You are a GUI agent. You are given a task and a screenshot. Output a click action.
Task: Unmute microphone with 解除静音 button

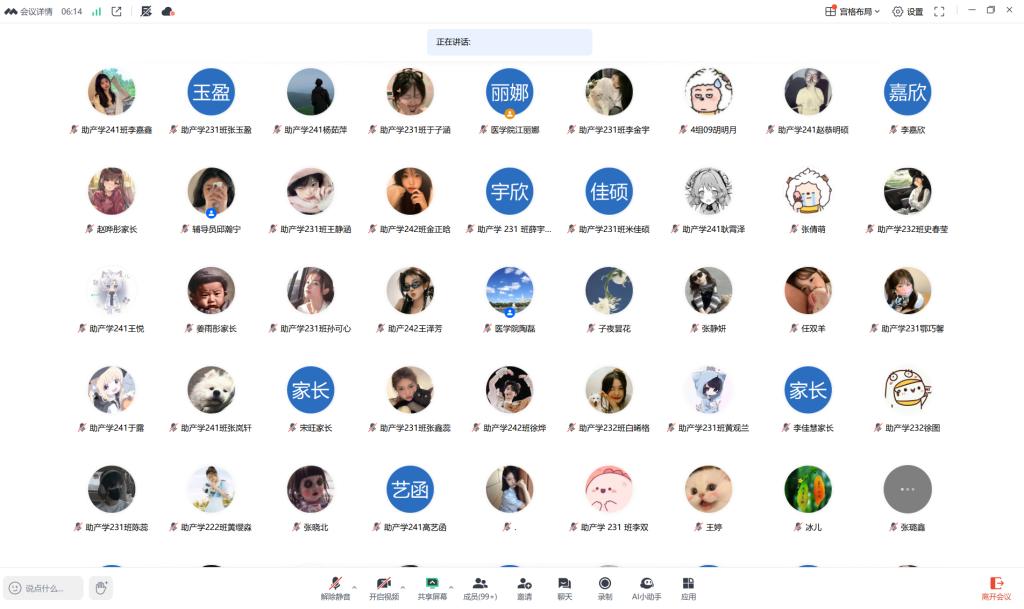(x=335, y=587)
